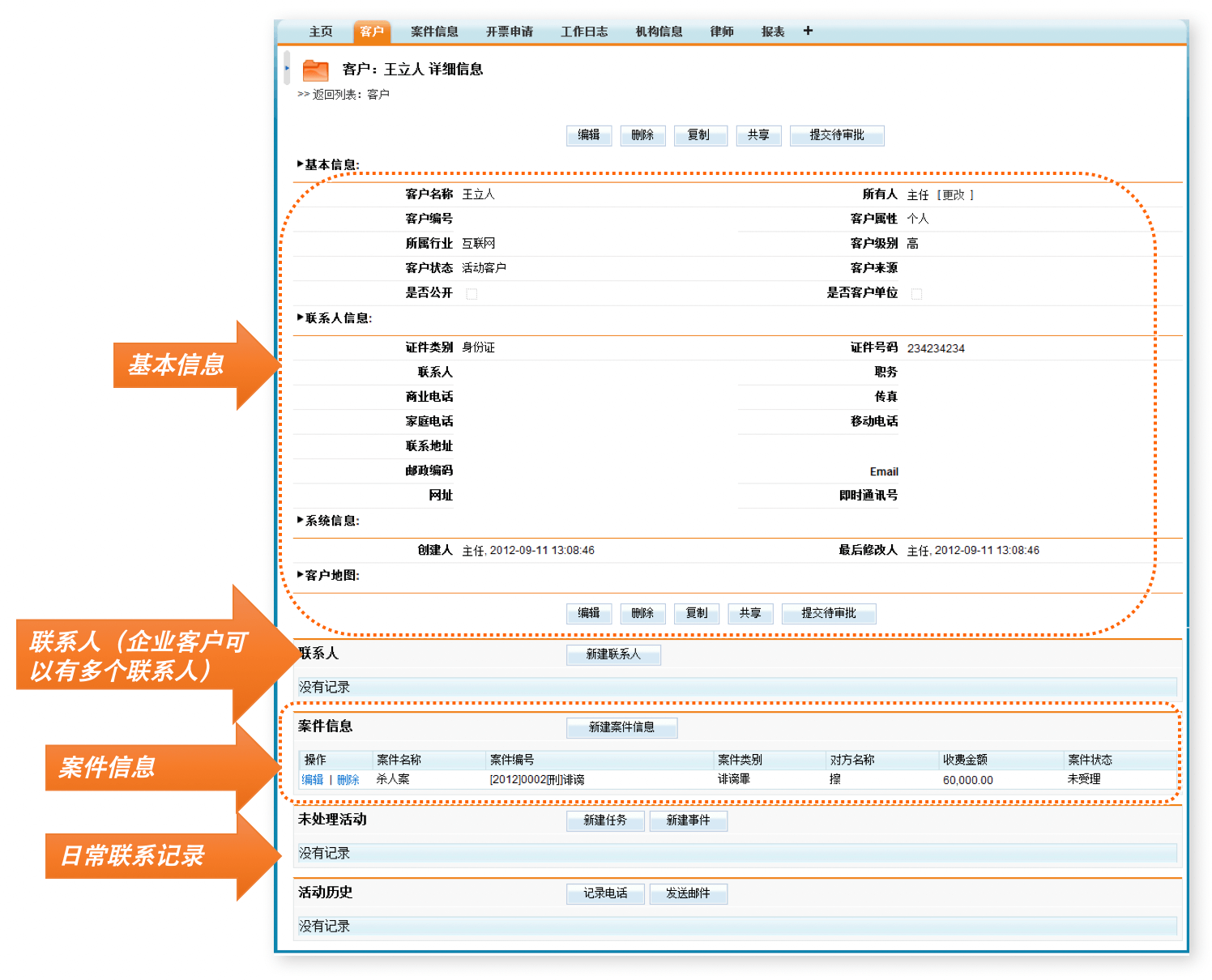Click the top 共享 button
The height and width of the screenshot is (980, 1212).
click(x=758, y=135)
